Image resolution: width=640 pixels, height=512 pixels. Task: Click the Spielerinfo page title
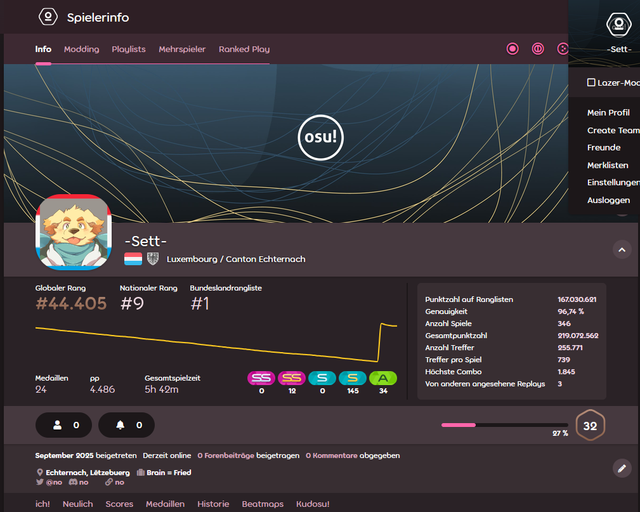point(98,18)
